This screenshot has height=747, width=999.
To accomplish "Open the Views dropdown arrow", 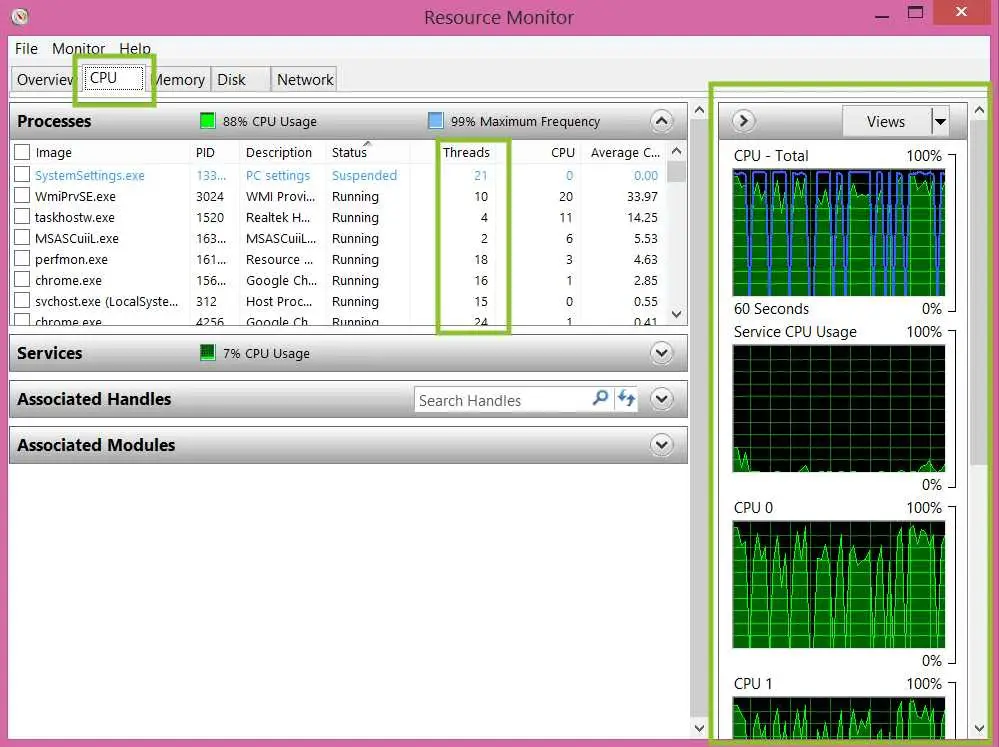I will click(940, 121).
